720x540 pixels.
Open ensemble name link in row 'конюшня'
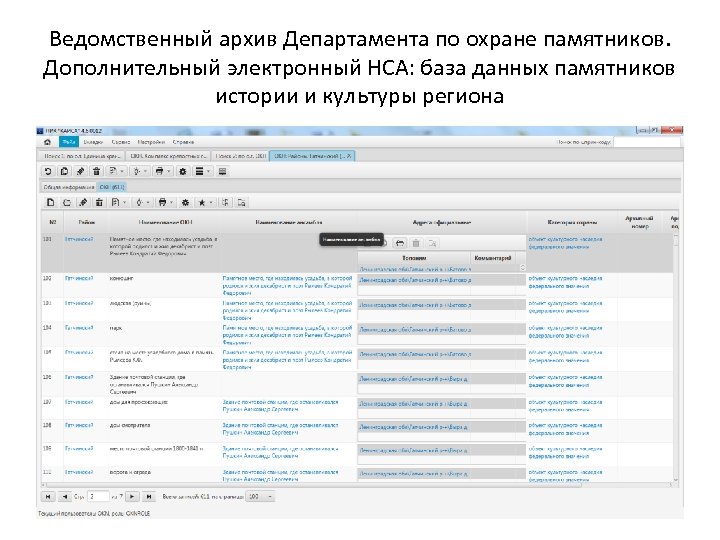tap(287, 285)
